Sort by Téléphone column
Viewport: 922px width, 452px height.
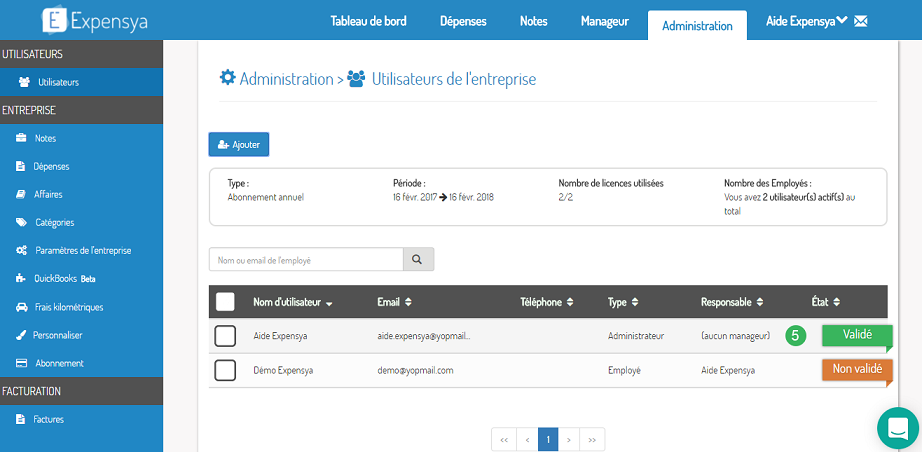coord(546,302)
